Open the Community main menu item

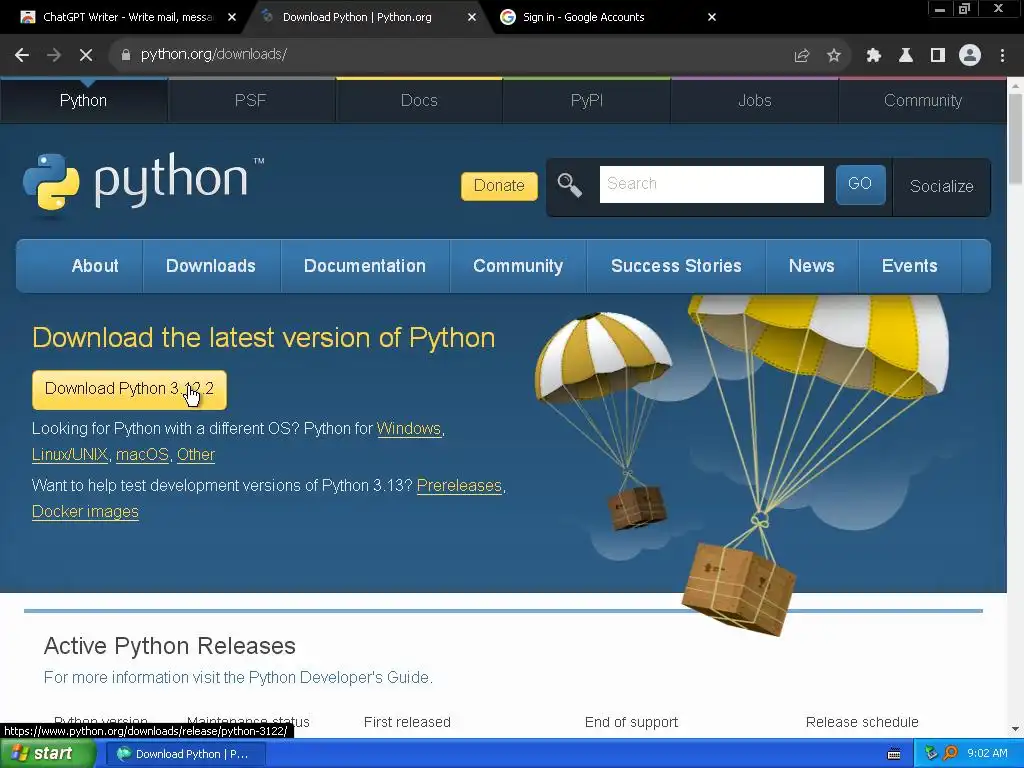pos(518,266)
